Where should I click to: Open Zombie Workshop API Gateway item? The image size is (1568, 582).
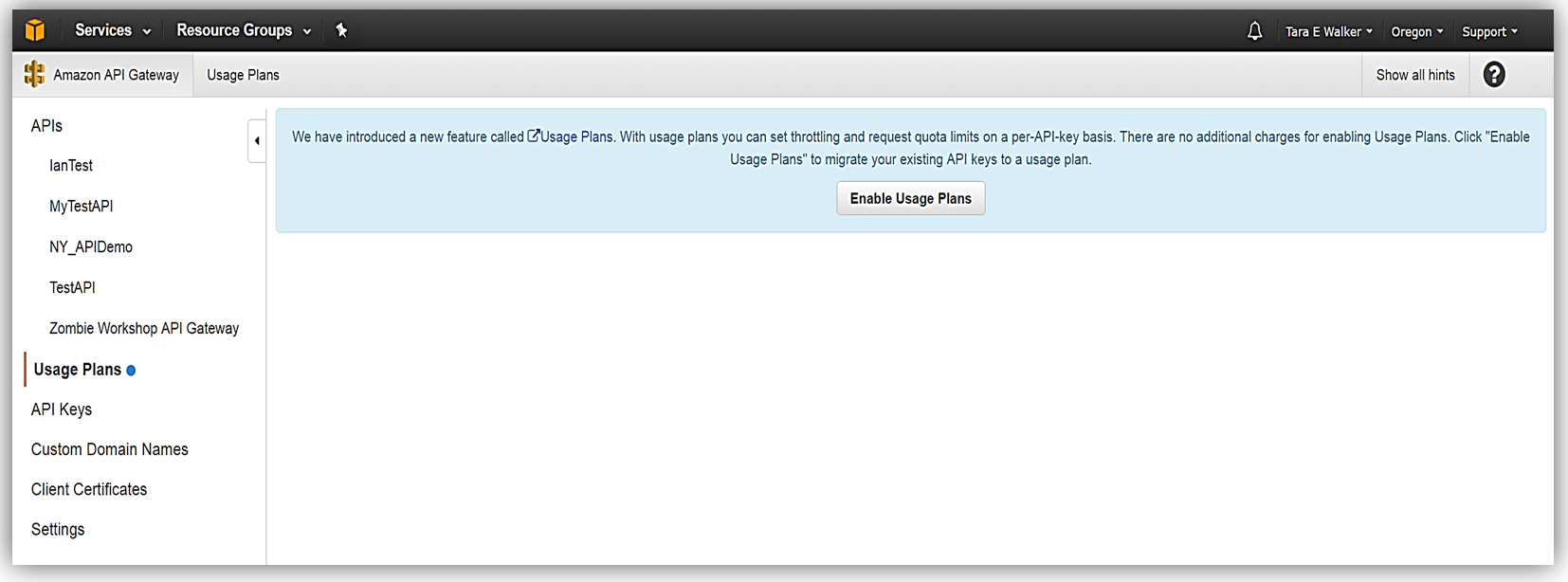click(x=144, y=328)
